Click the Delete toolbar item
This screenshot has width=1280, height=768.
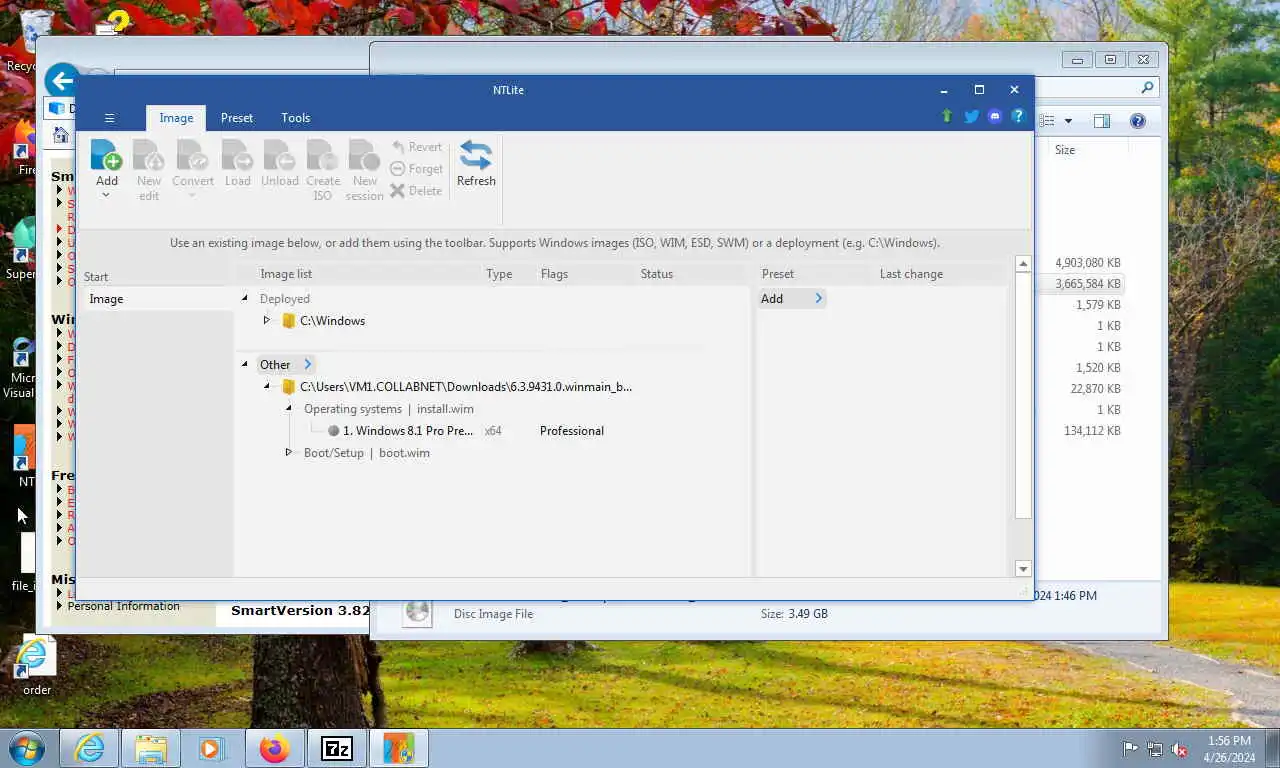pyautogui.click(x=416, y=191)
